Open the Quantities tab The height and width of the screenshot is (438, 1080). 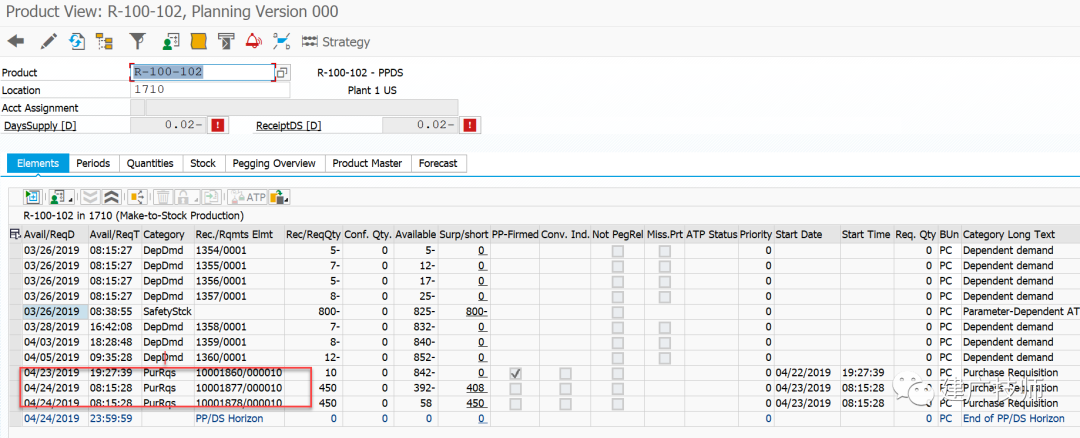coord(151,163)
